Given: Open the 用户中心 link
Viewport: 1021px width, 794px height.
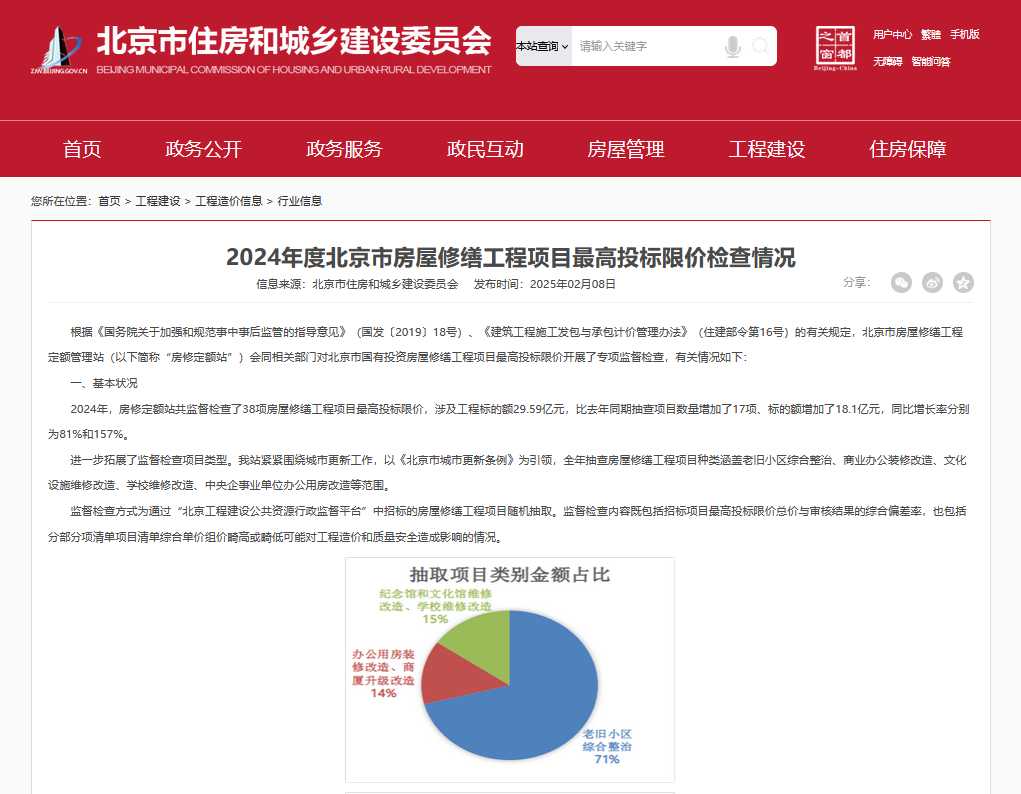Looking at the screenshot, I should click(x=893, y=35).
